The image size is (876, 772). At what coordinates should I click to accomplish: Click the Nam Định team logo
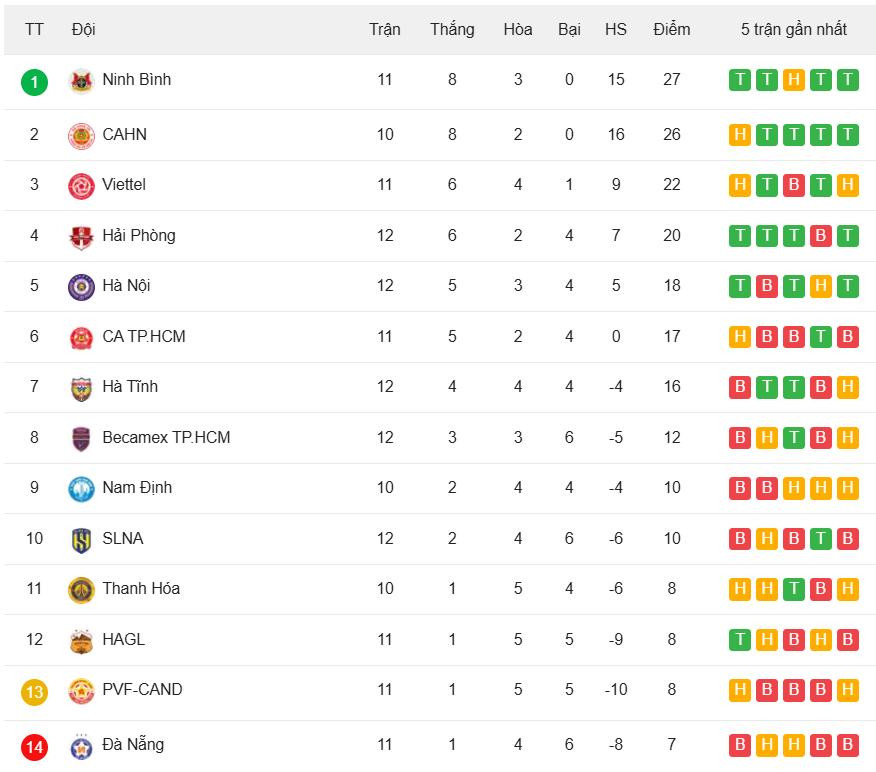coord(81,489)
